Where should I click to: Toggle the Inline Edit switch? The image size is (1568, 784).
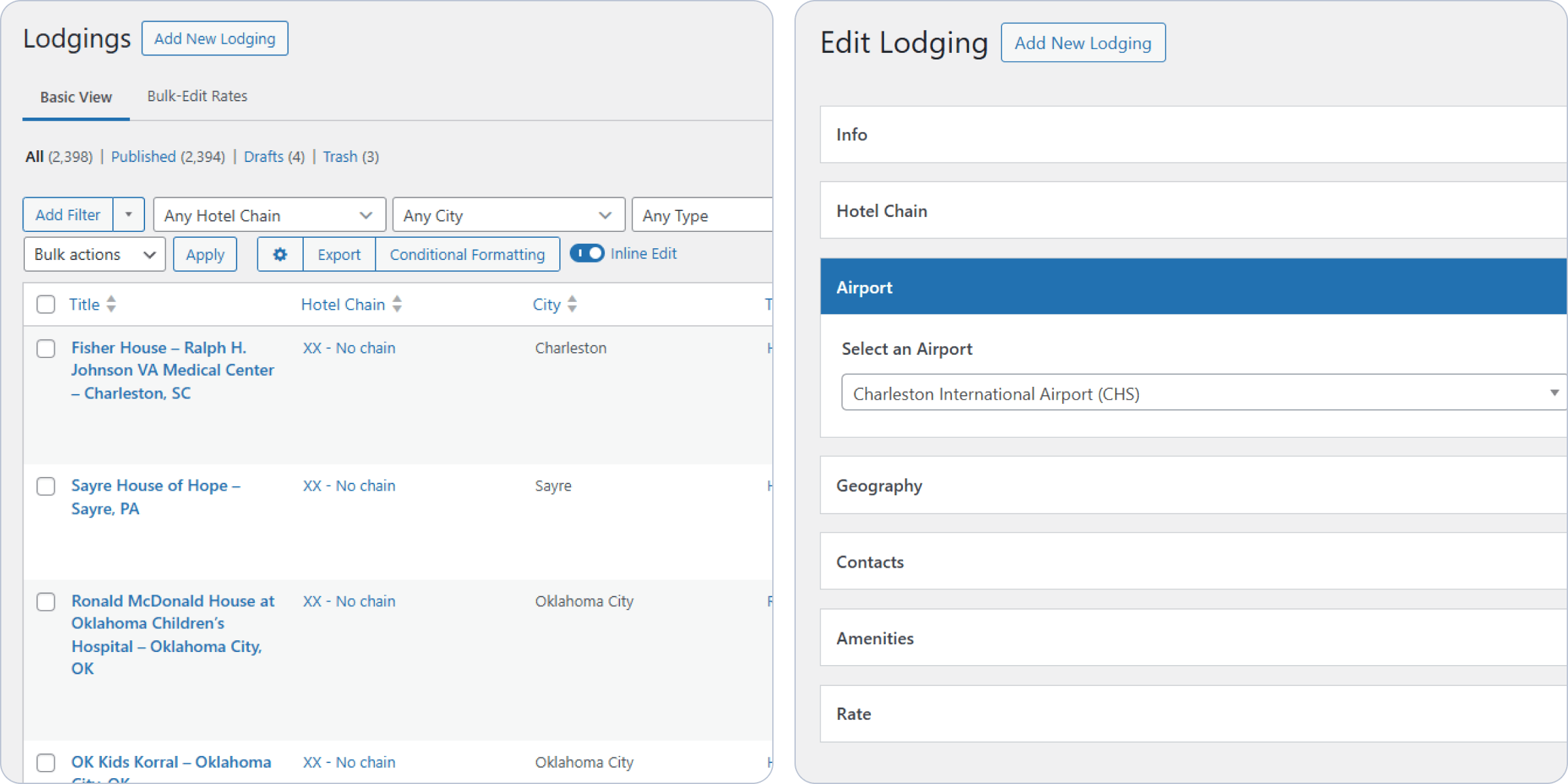tap(587, 253)
